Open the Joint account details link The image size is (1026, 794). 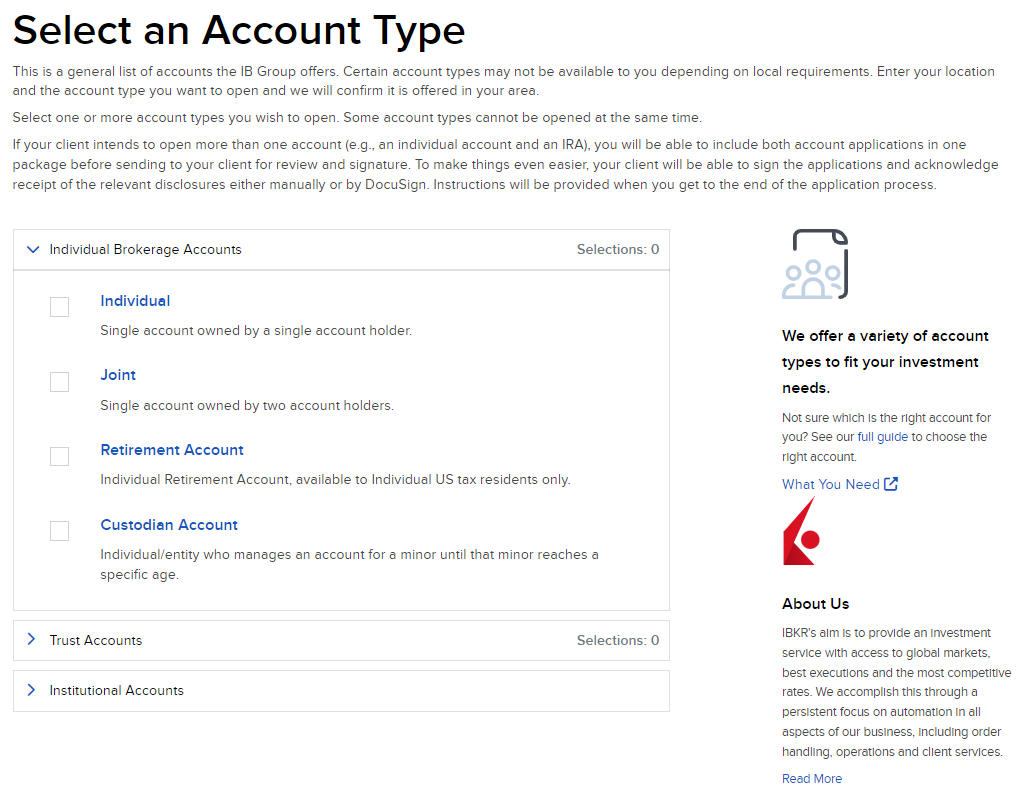pyautogui.click(x=118, y=375)
